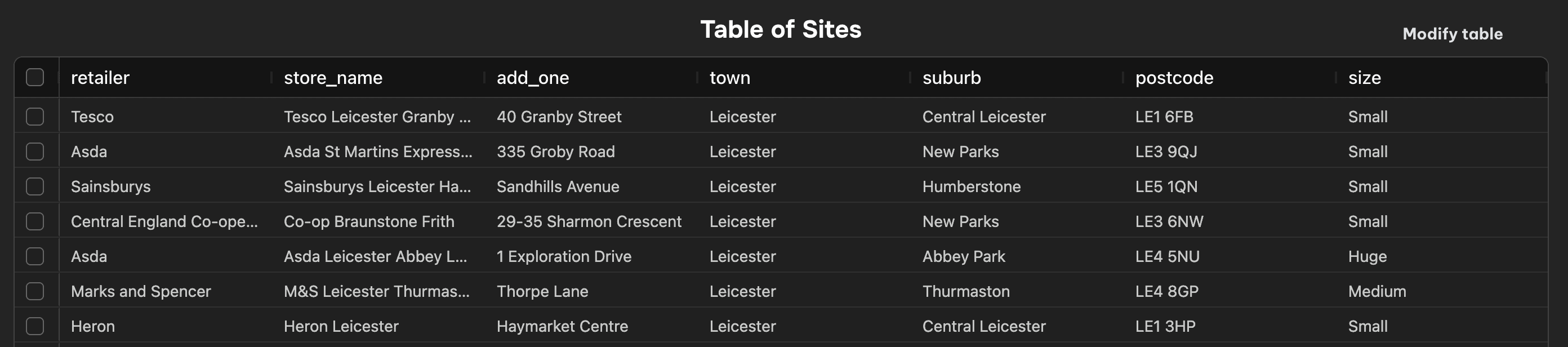Click the Huge size cell
The image size is (1568, 347).
click(1367, 257)
